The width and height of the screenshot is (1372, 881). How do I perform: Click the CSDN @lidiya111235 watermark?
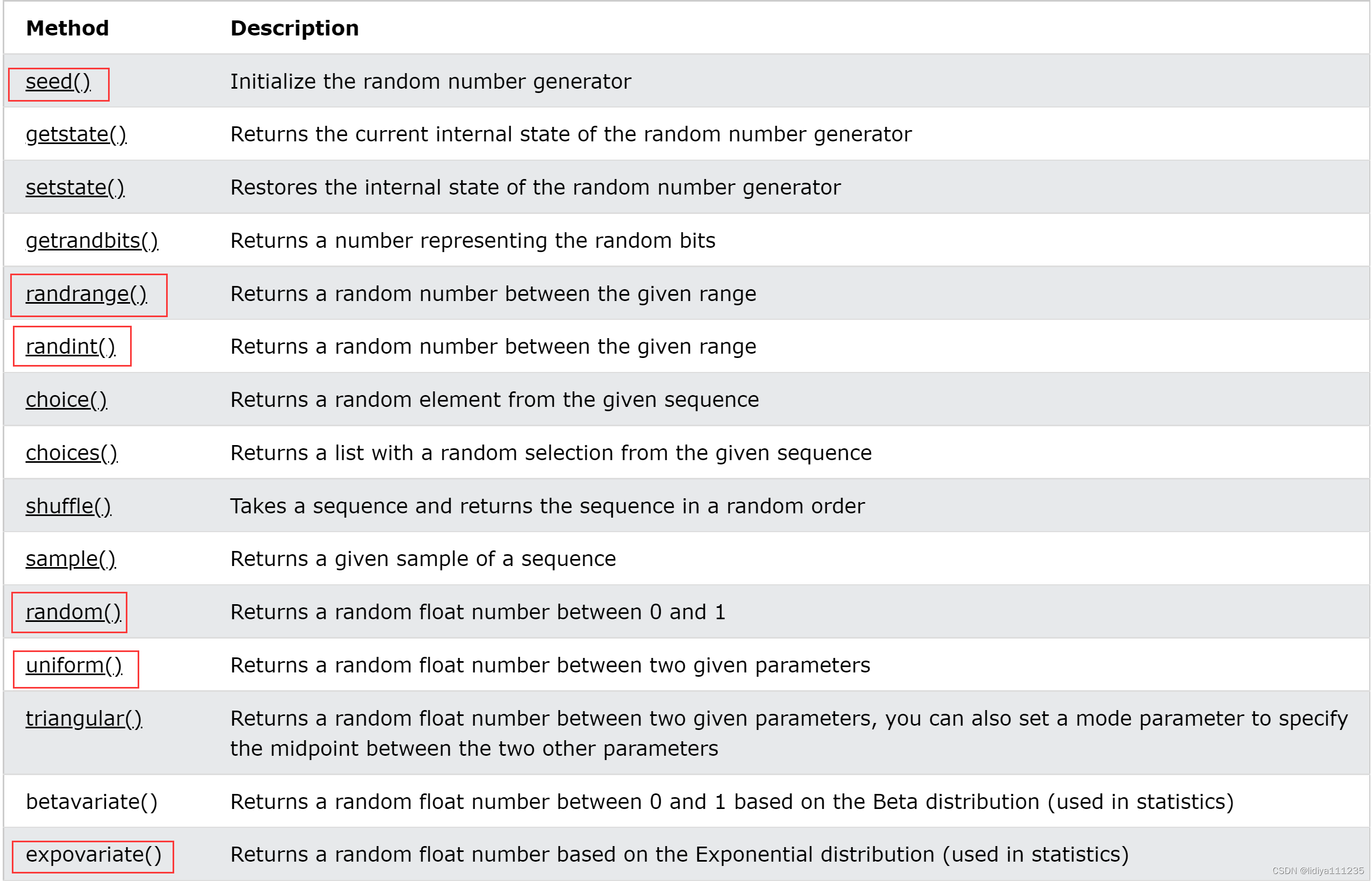pyautogui.click(x=1318, y=871)
